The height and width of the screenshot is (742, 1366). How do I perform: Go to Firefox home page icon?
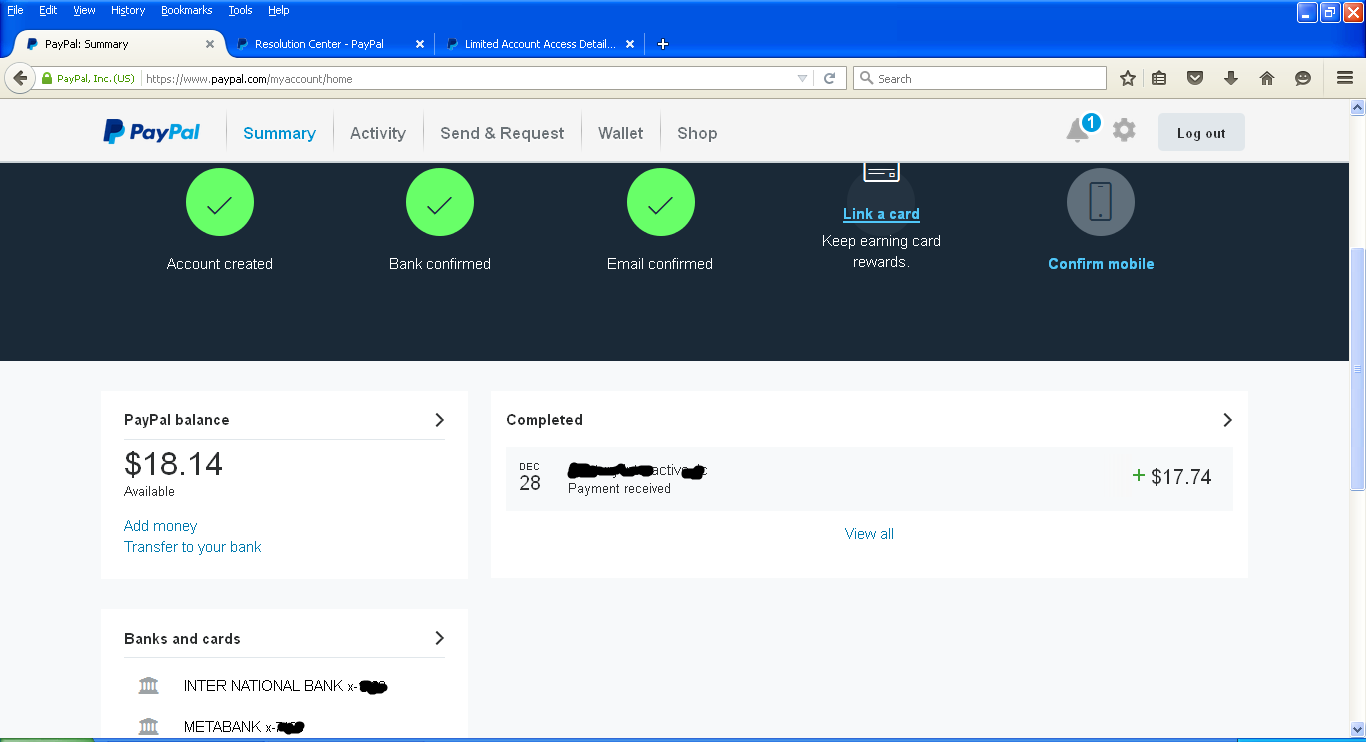point(1267,78)
